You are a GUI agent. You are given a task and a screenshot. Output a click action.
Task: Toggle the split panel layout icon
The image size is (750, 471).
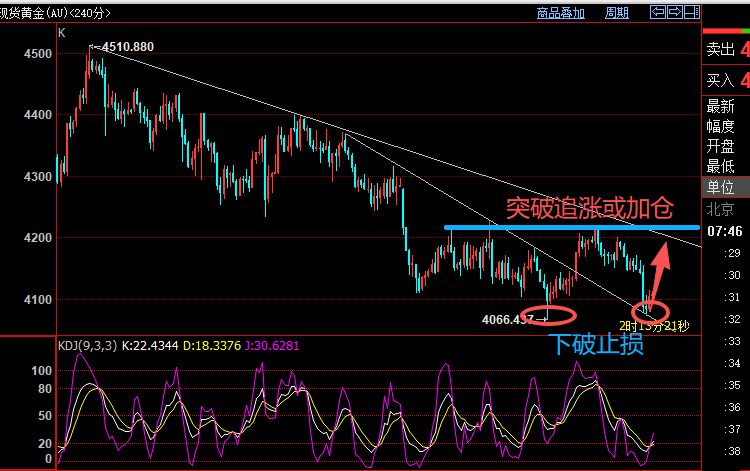pyautogui.click(x=692, y=12)
